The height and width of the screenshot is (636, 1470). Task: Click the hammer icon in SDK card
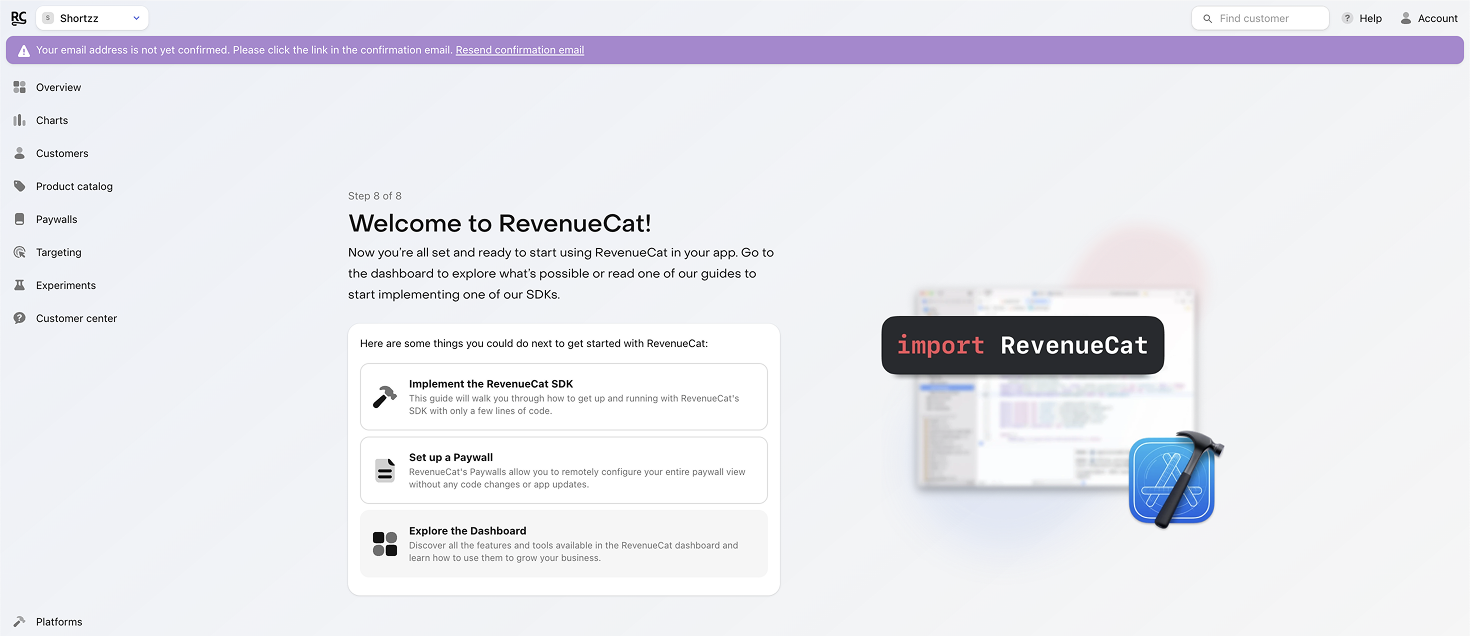pyautogui.click(x=385, y=397)
